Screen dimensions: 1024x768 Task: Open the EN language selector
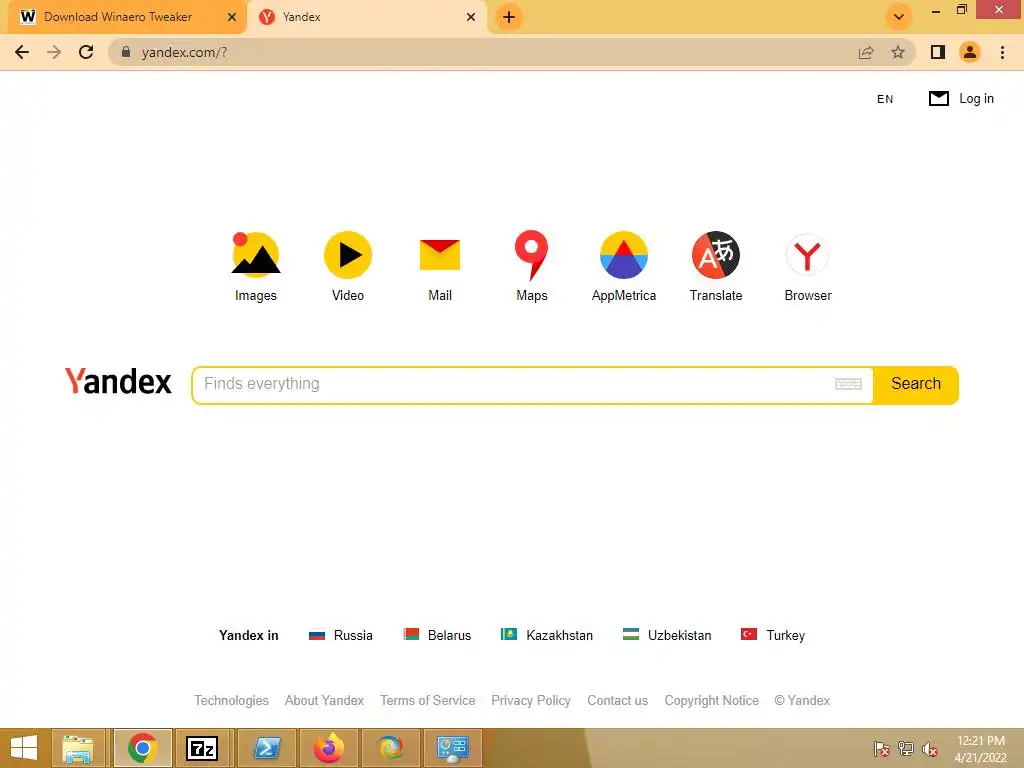coord(885,99)
